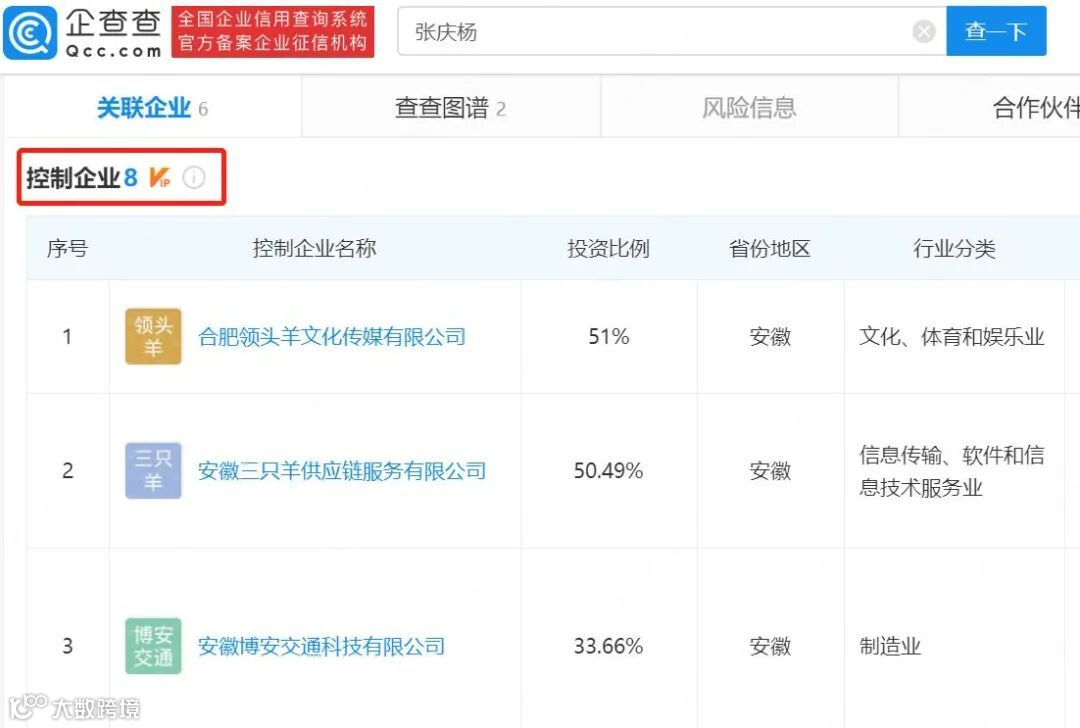Open 安徽博安交通科技有限公司 link
The height and width of the screenshot is (728, 1080).
pos(322,646)
